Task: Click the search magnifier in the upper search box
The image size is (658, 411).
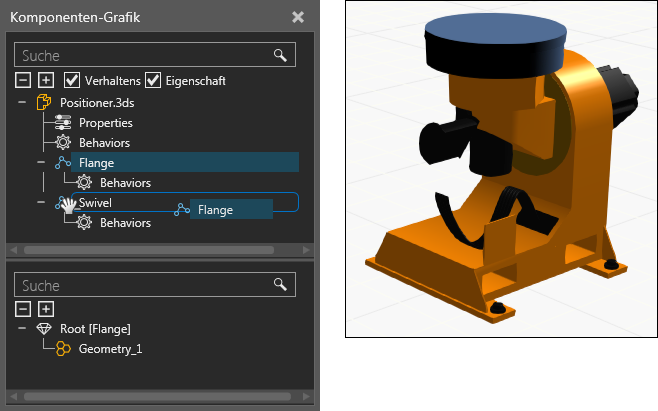Action: click(280, 55)
